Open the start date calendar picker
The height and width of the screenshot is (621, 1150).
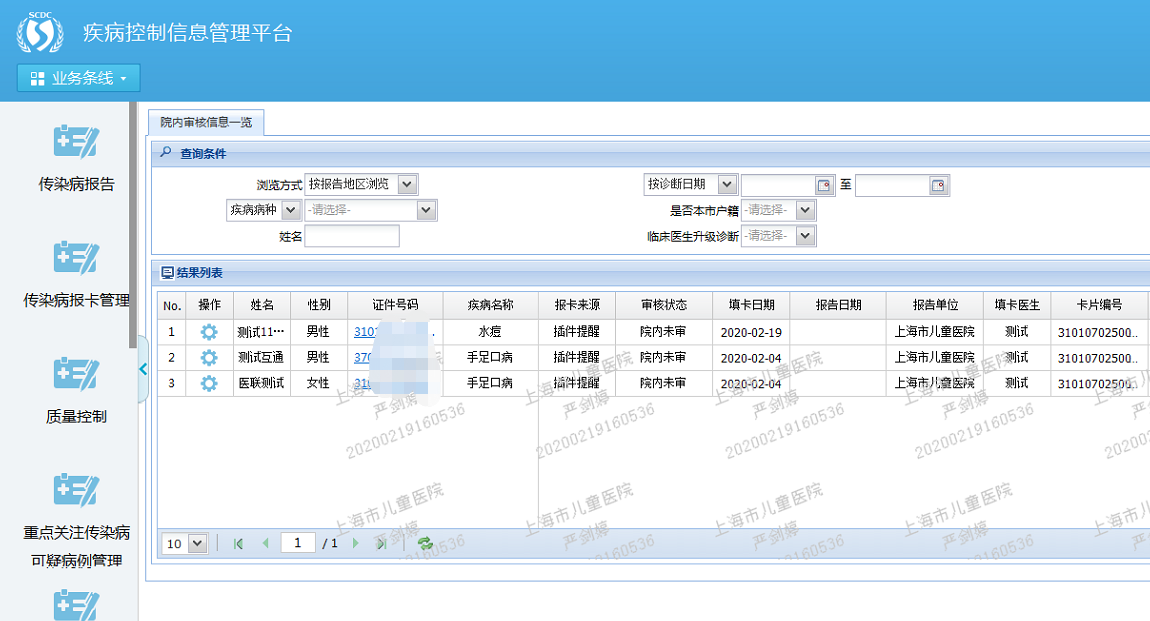point(824,185)
